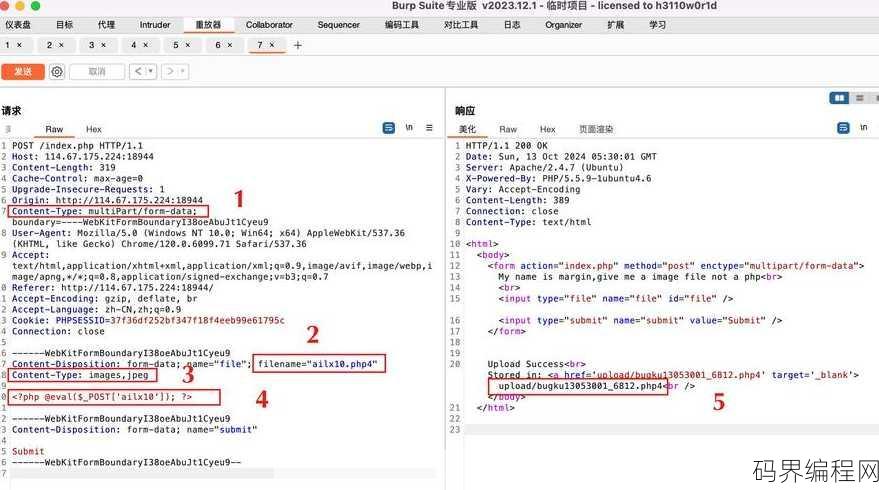The image size is (879, 490).
Task: Switch to Intruder tab
Action: pos(155,25)
